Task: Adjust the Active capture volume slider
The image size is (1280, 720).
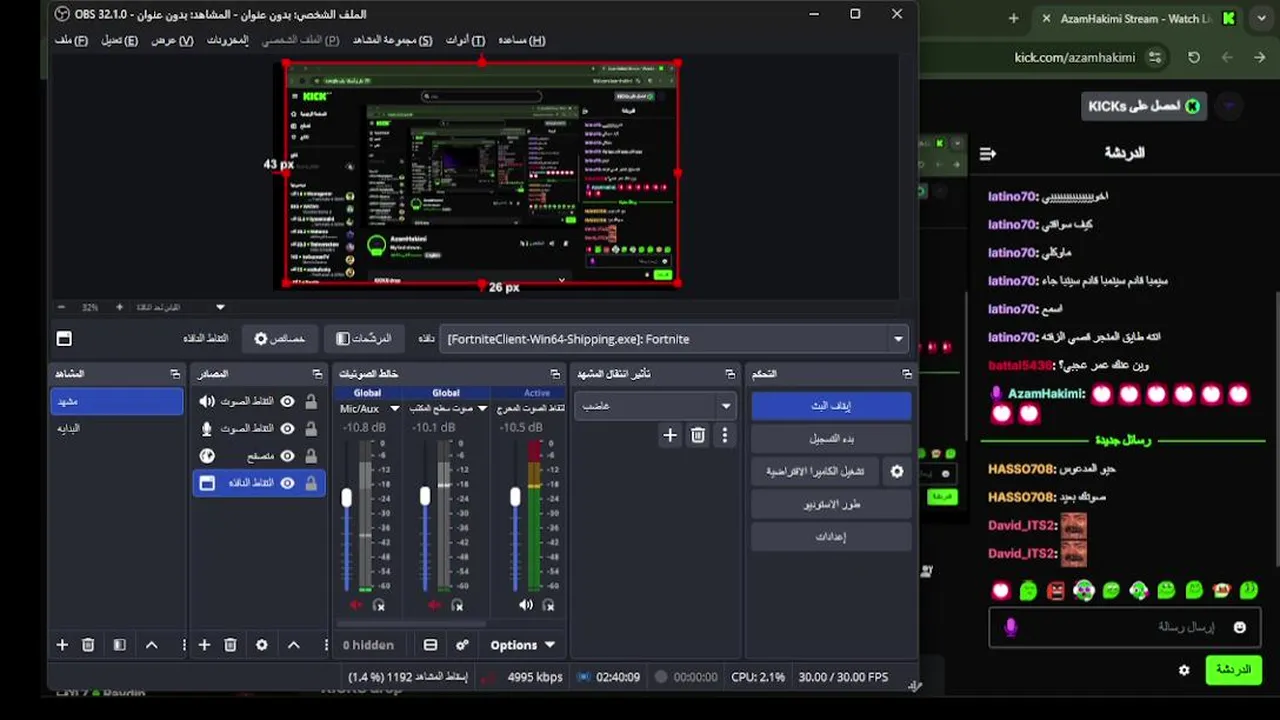Action: pyautogui.click(x=515, y=496)
